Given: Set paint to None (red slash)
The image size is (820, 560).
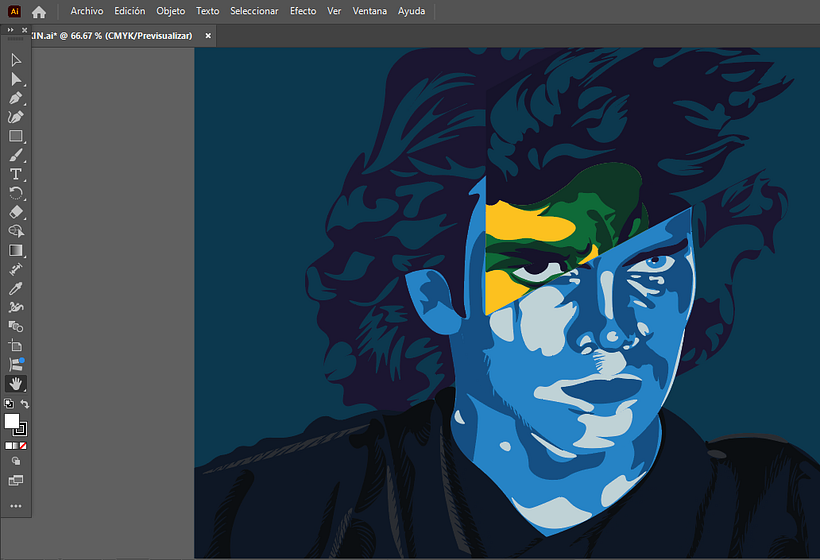Looking at the screenshot, I should tap(24, 445).
